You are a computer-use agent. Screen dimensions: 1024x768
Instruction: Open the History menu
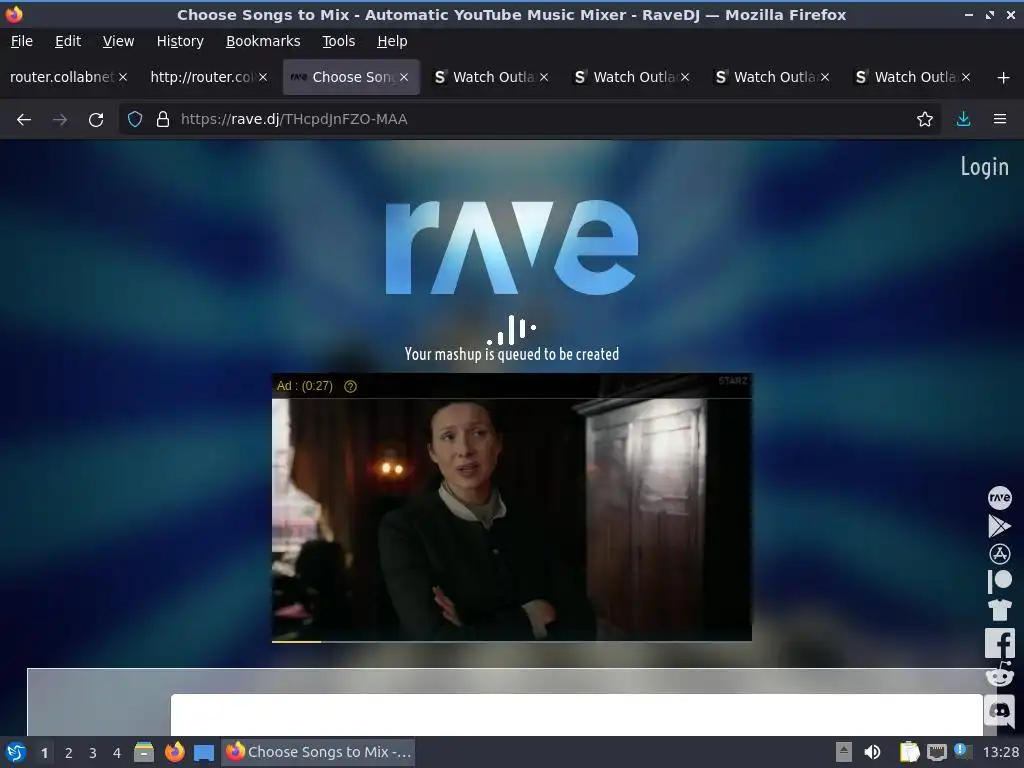(x=180, y=41)
